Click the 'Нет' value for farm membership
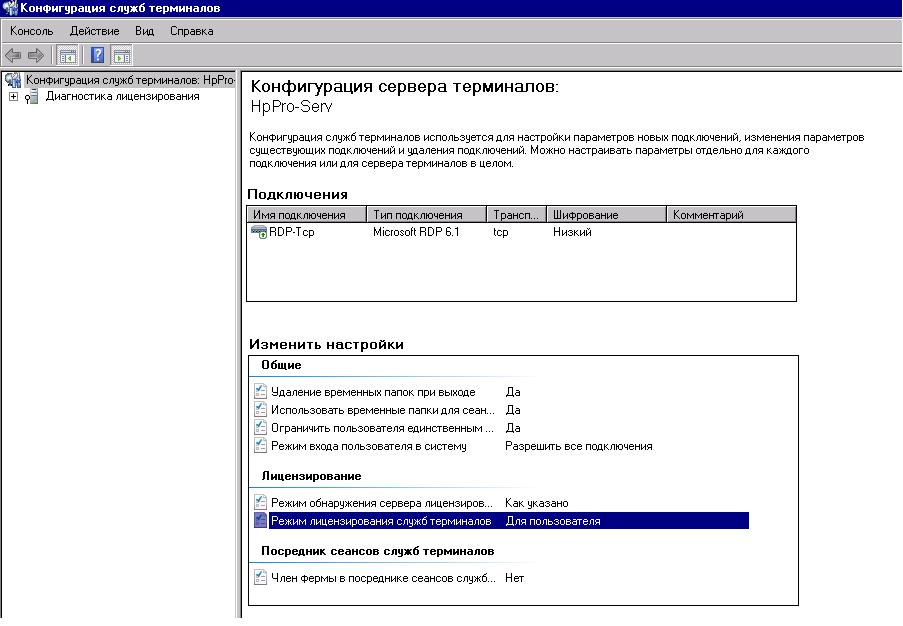903x626 pixels. click(x=514, y=578)
